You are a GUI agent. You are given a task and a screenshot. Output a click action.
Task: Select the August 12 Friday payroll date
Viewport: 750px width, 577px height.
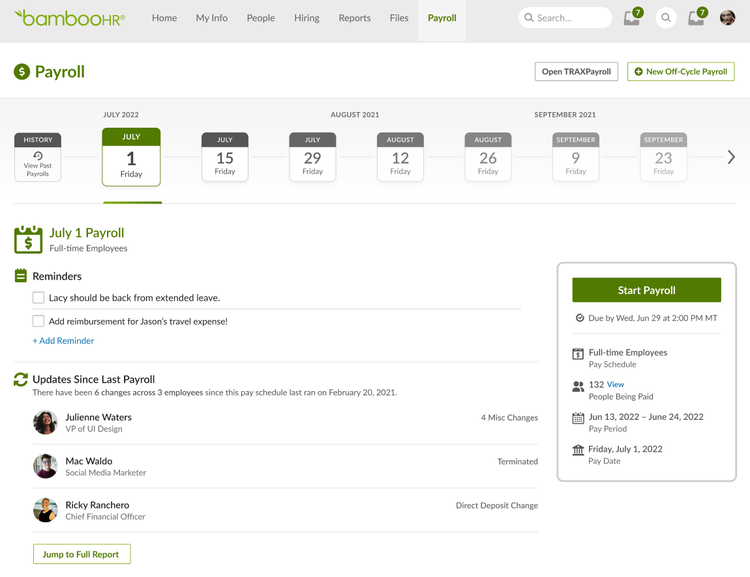[x=400, y=157]
